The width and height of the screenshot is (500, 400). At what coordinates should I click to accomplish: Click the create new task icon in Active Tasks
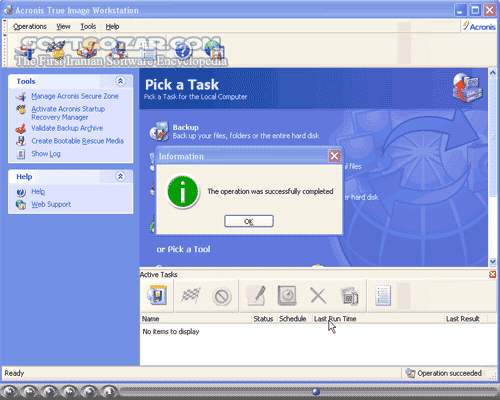157,295
